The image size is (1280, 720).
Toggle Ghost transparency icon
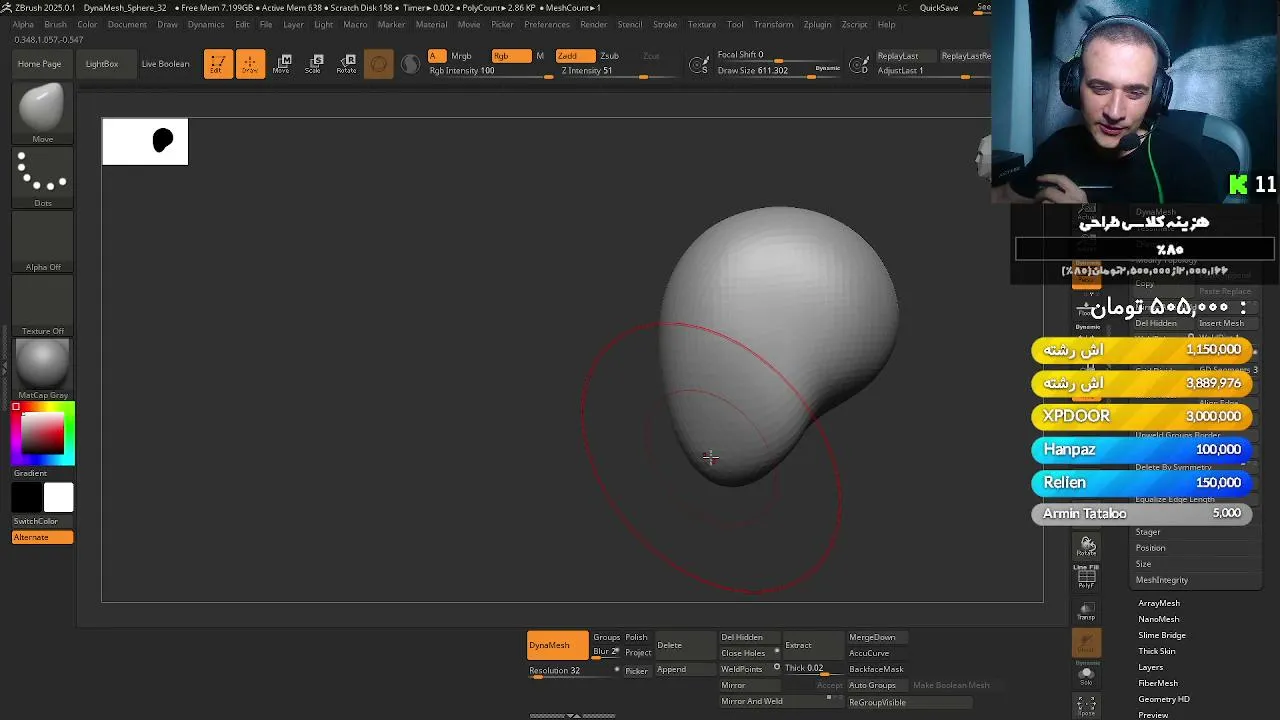tap(1087, 643)
